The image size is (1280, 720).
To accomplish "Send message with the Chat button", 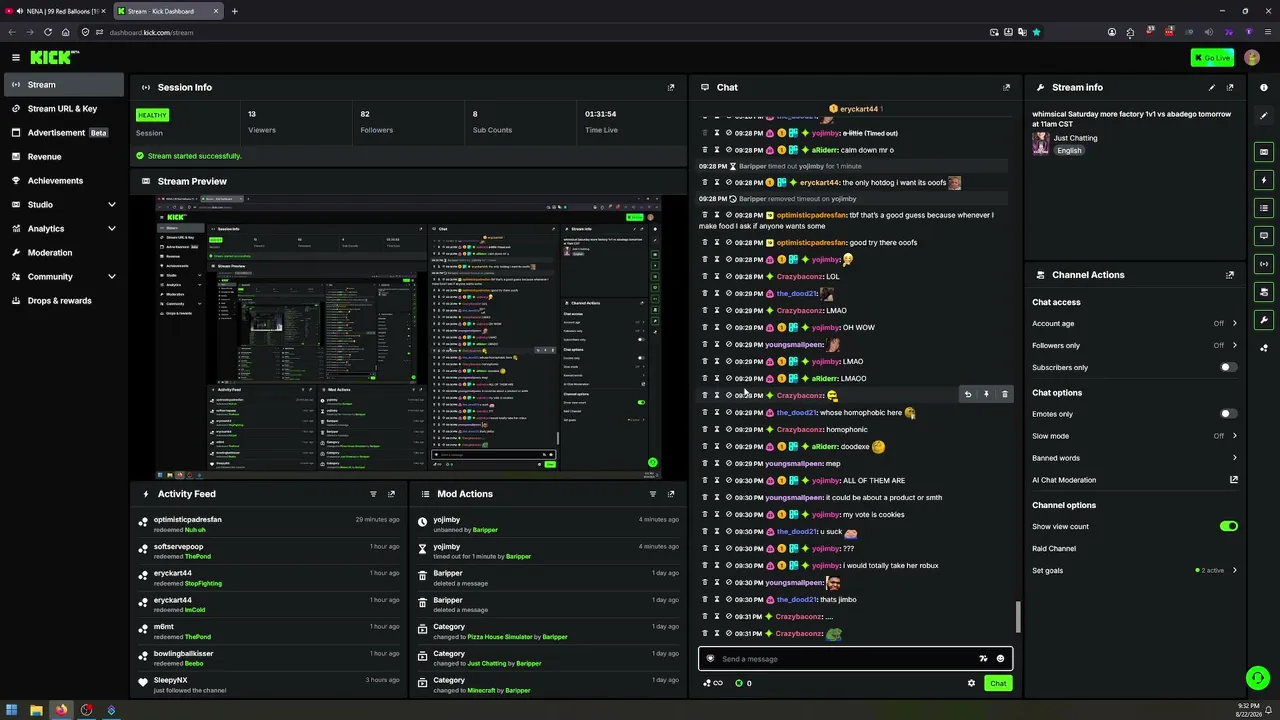I will pyautogui.click(x=998, y=683).
